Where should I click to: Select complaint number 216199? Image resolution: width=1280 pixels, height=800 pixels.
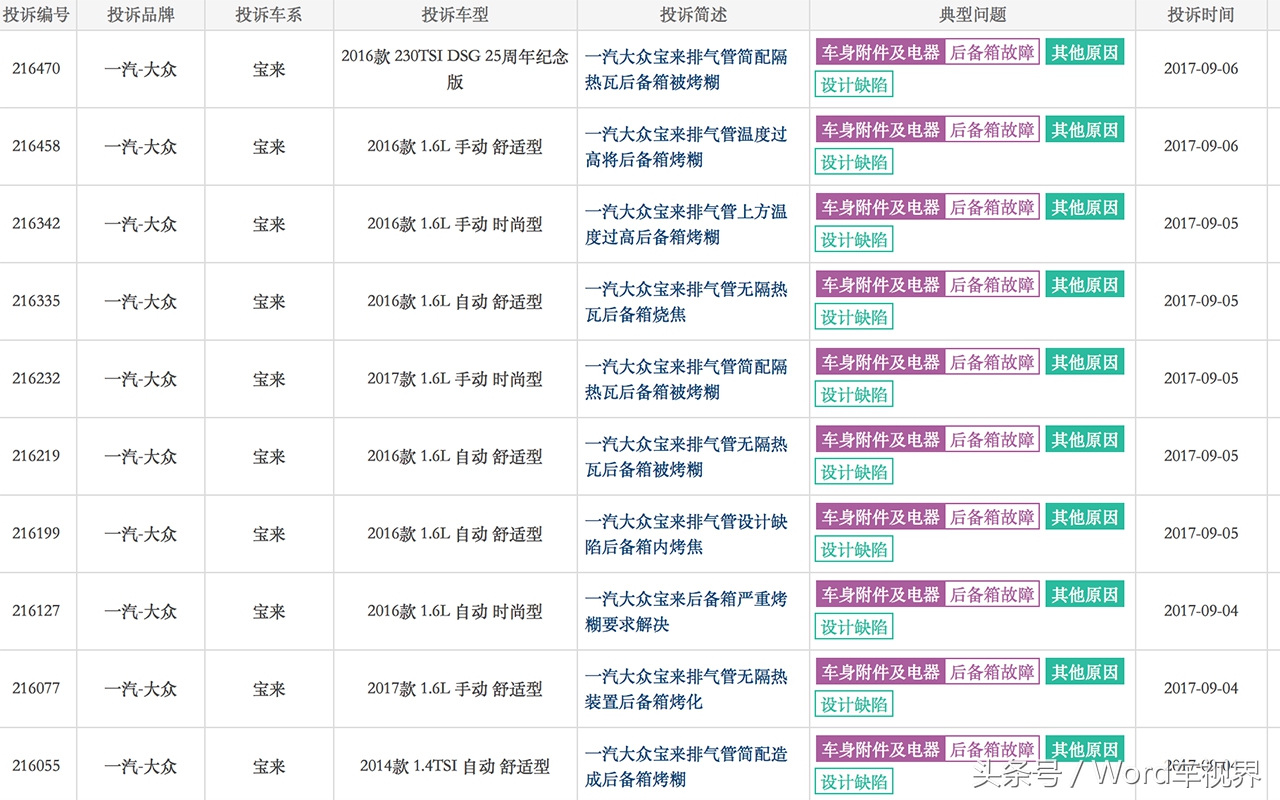(37, 534)
